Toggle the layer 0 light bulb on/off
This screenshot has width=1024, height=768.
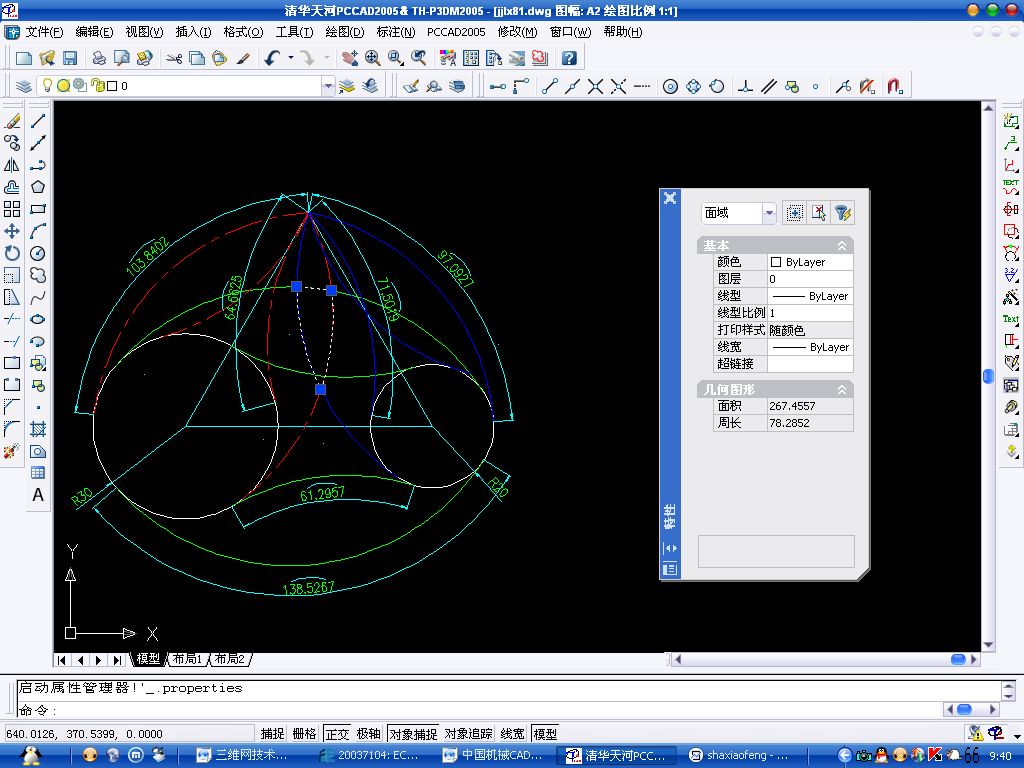47,85
